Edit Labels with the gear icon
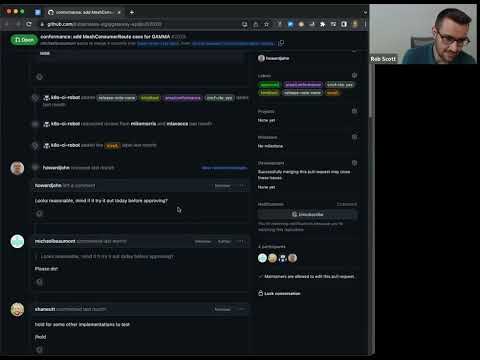 tap(354, 75)
